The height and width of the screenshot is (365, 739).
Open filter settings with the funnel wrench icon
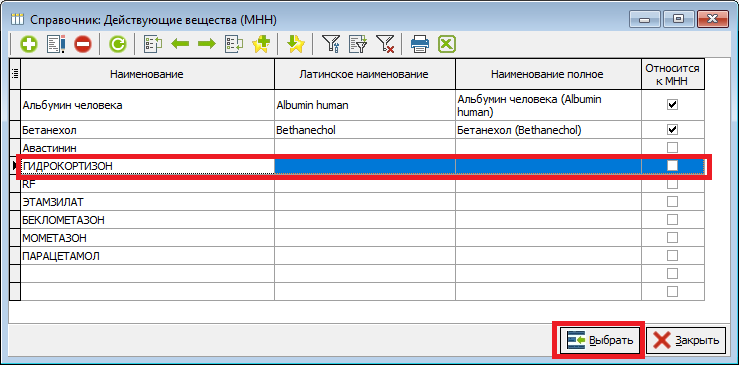point(330,45)
